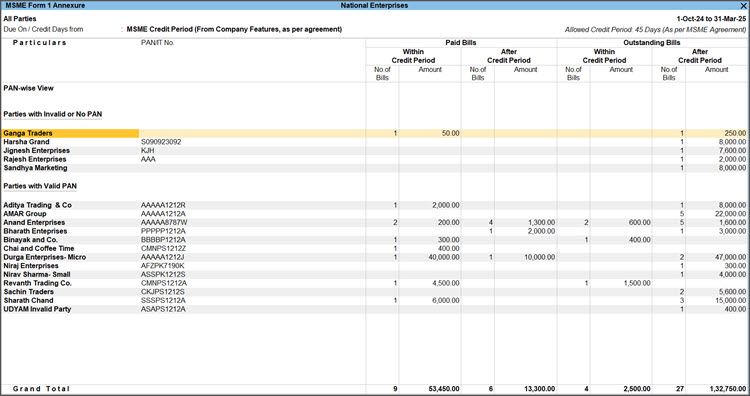Select Nirav Sharma- Small party
The image size is (750, 396).
pyautogui.click(x=37, y=275)
